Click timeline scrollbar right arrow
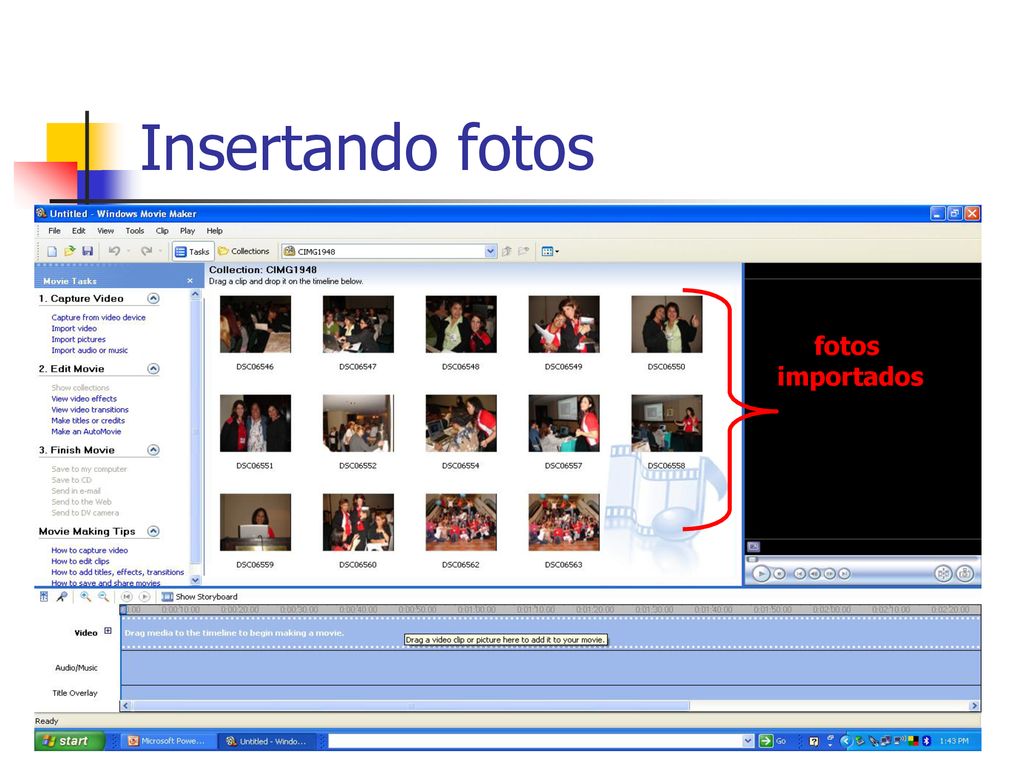Image resolution: width=1024 pixels, height=768 pixels. [974, 706]
